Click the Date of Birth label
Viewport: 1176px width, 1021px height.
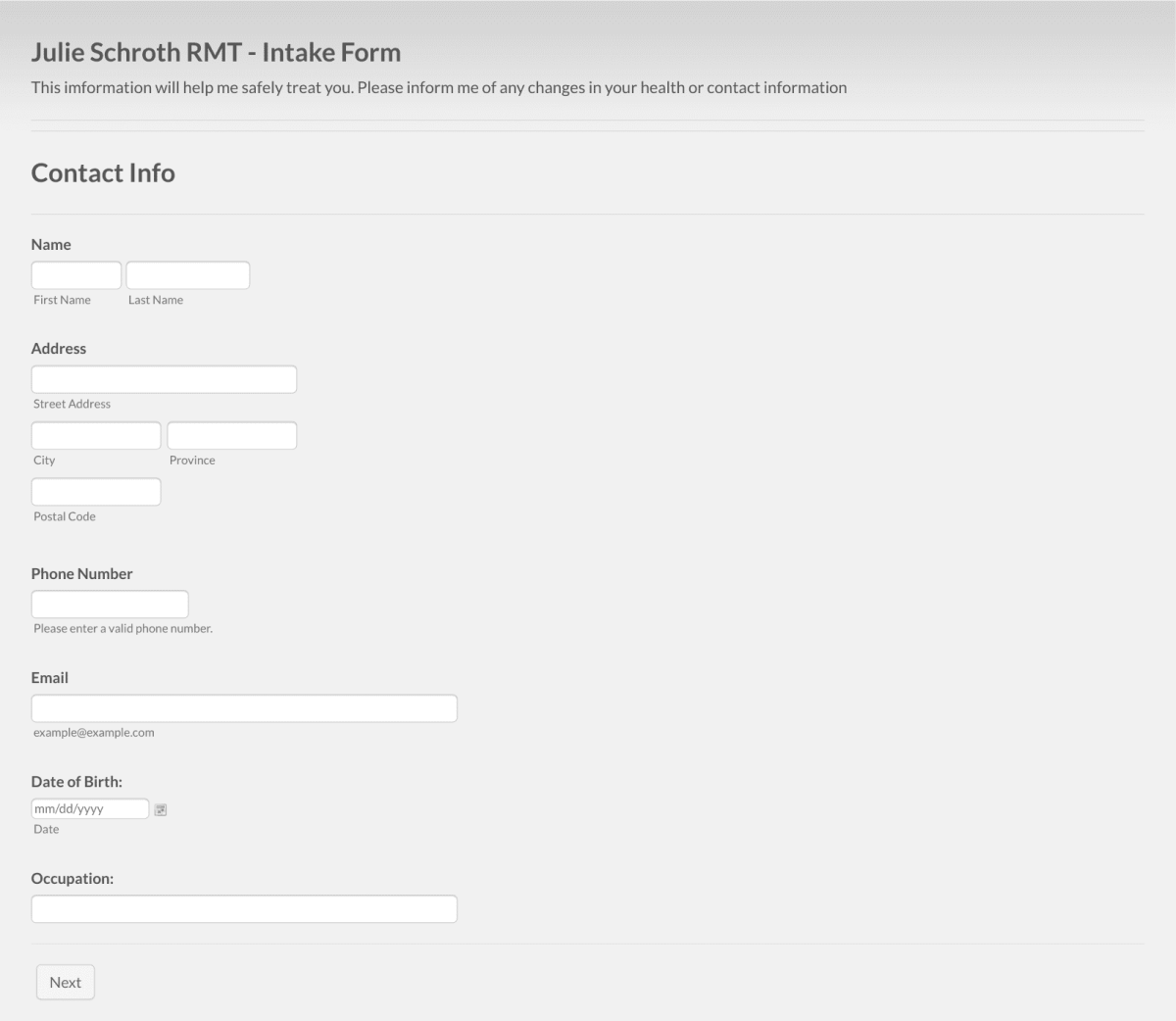pos(76,781)
